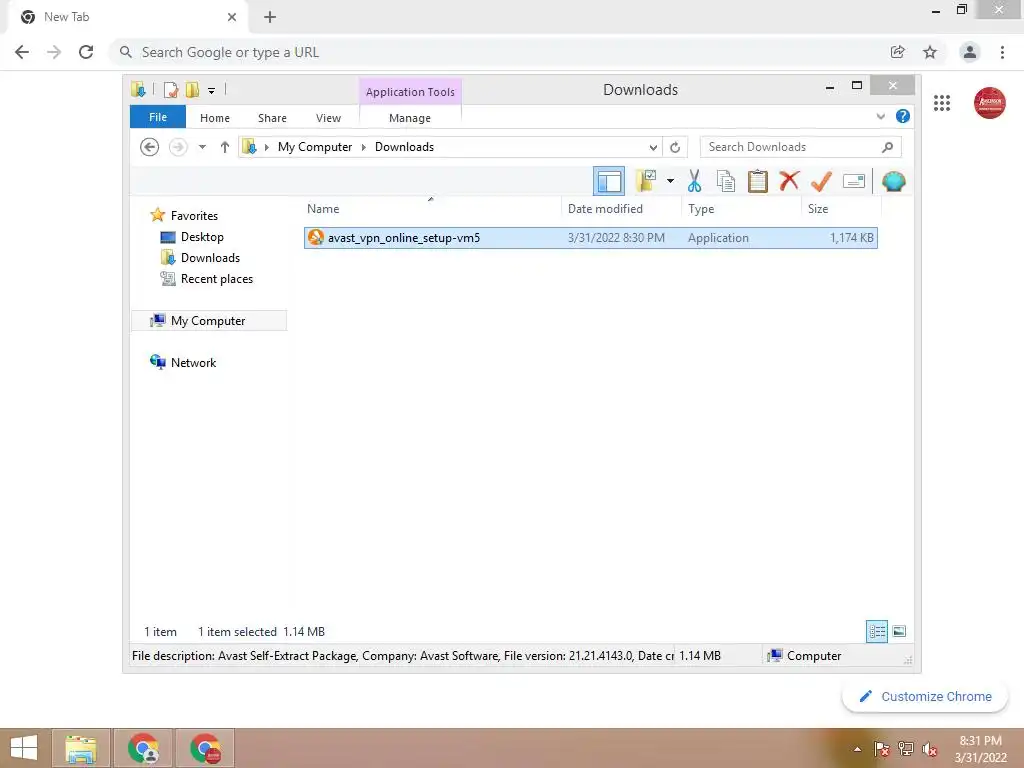
Task: Bookmark this tab with the star icon
Action: coord(930,52)
